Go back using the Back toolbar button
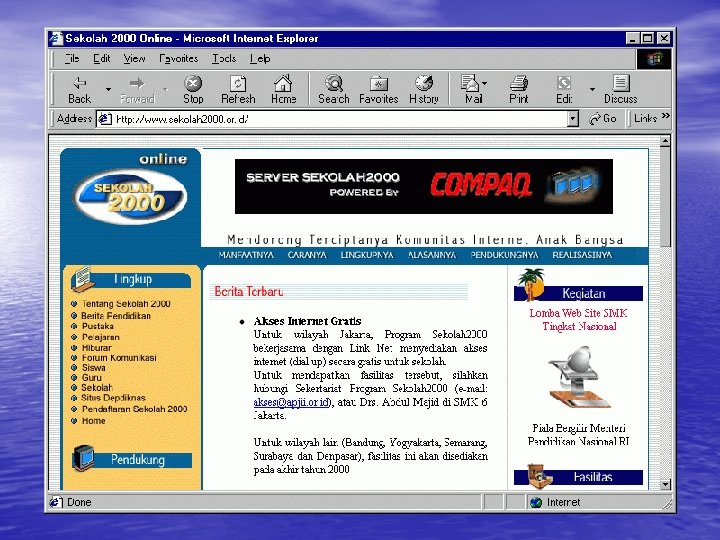This screenshot has width=720, height=540. click(80, 90)
